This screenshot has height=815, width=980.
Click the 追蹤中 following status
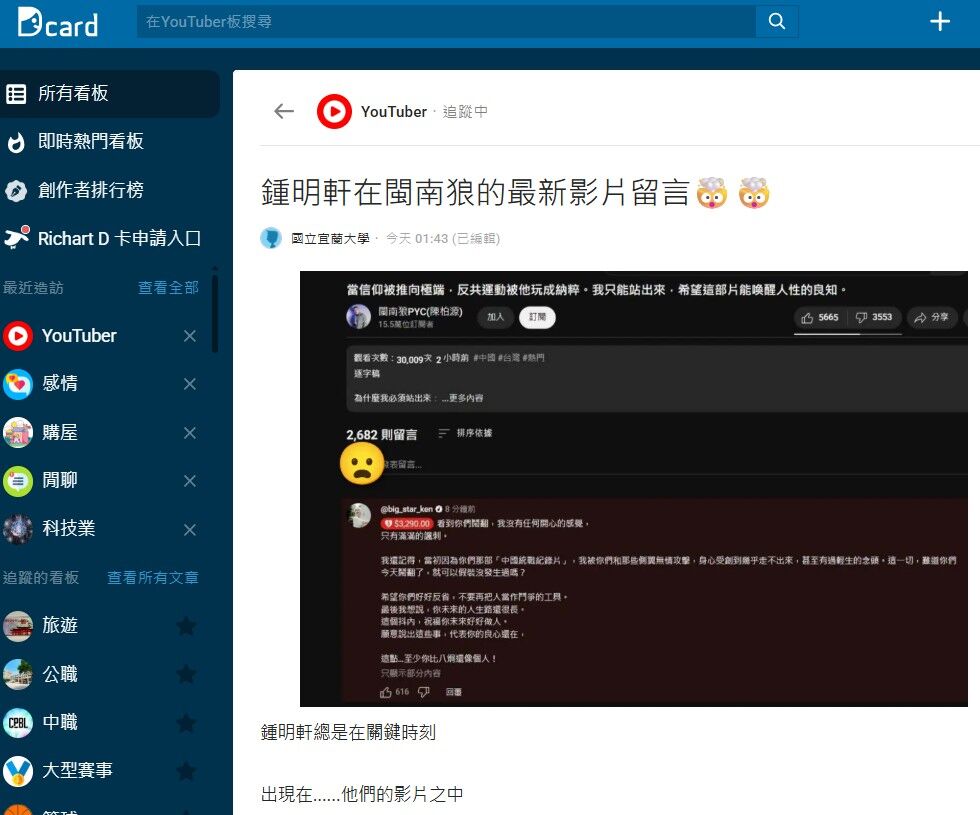pos(465,112)
